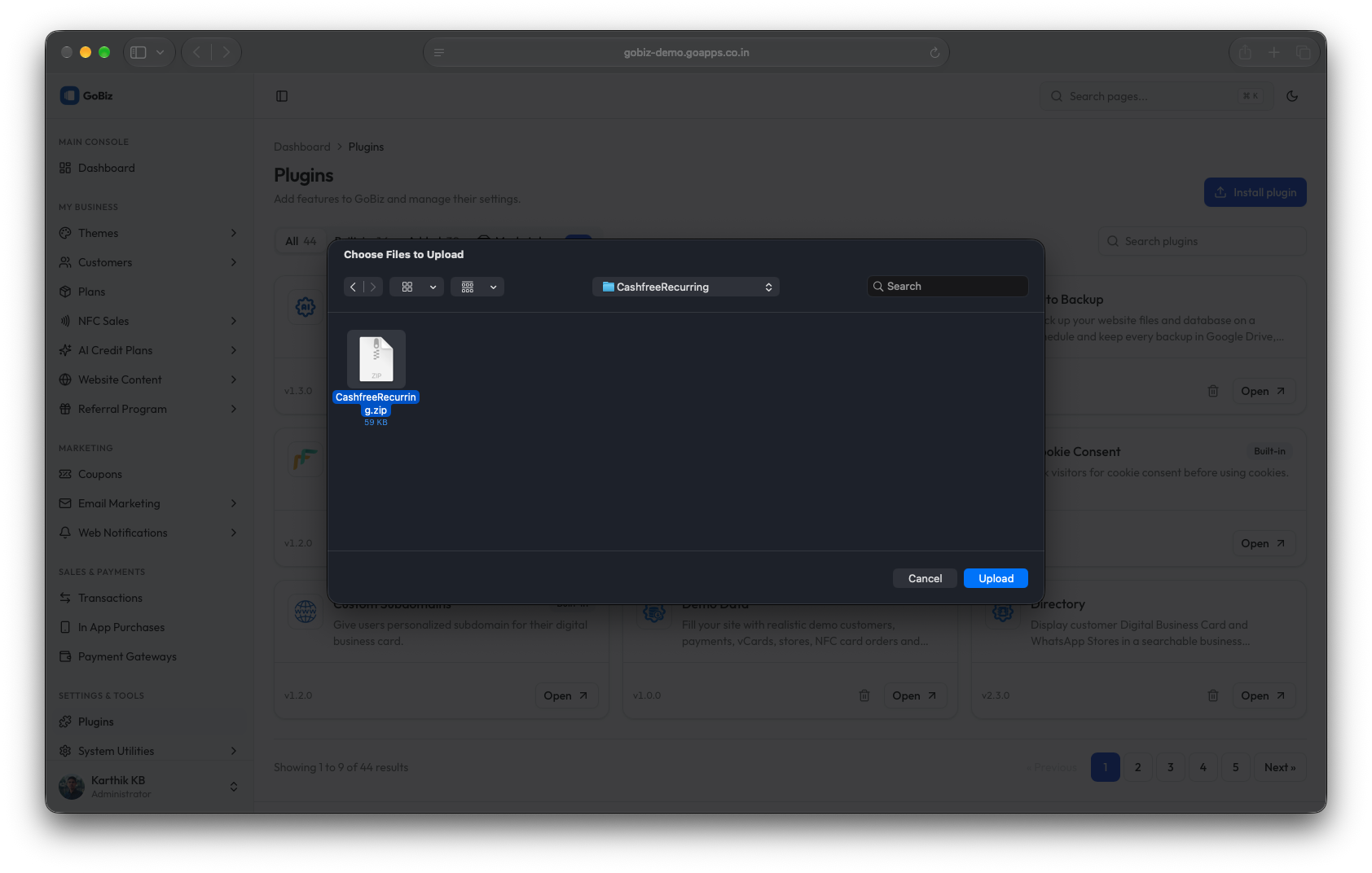Image resolution: width=1372 pixels, height=873 pixels.
Task: Go to page 2 of plugins
Action: click(x=1138, y=767)
